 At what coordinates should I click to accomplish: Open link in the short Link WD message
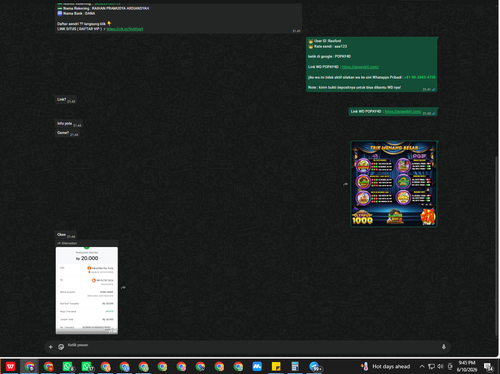pyautogui.click(x=403, y=112)
